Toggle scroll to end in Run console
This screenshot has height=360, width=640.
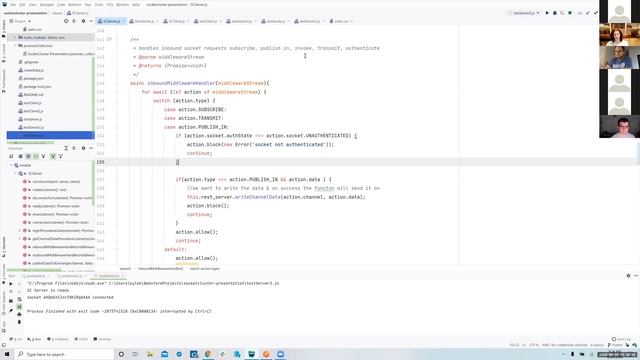[x=19, y=307]
